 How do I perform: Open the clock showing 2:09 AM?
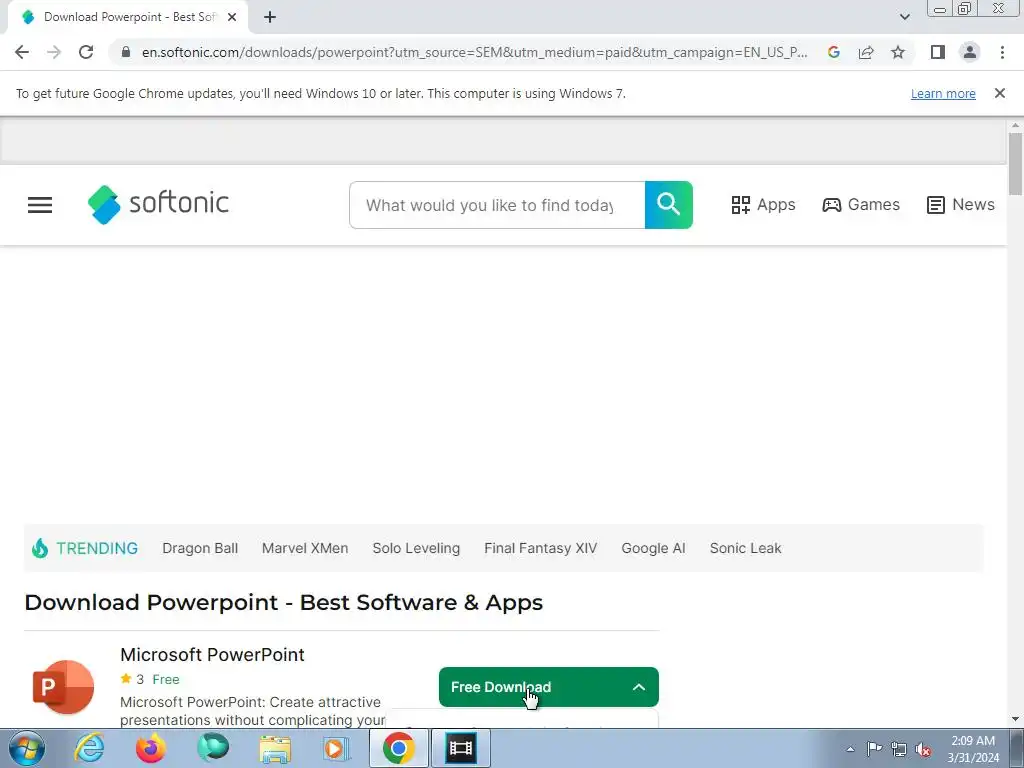(973, 749)
